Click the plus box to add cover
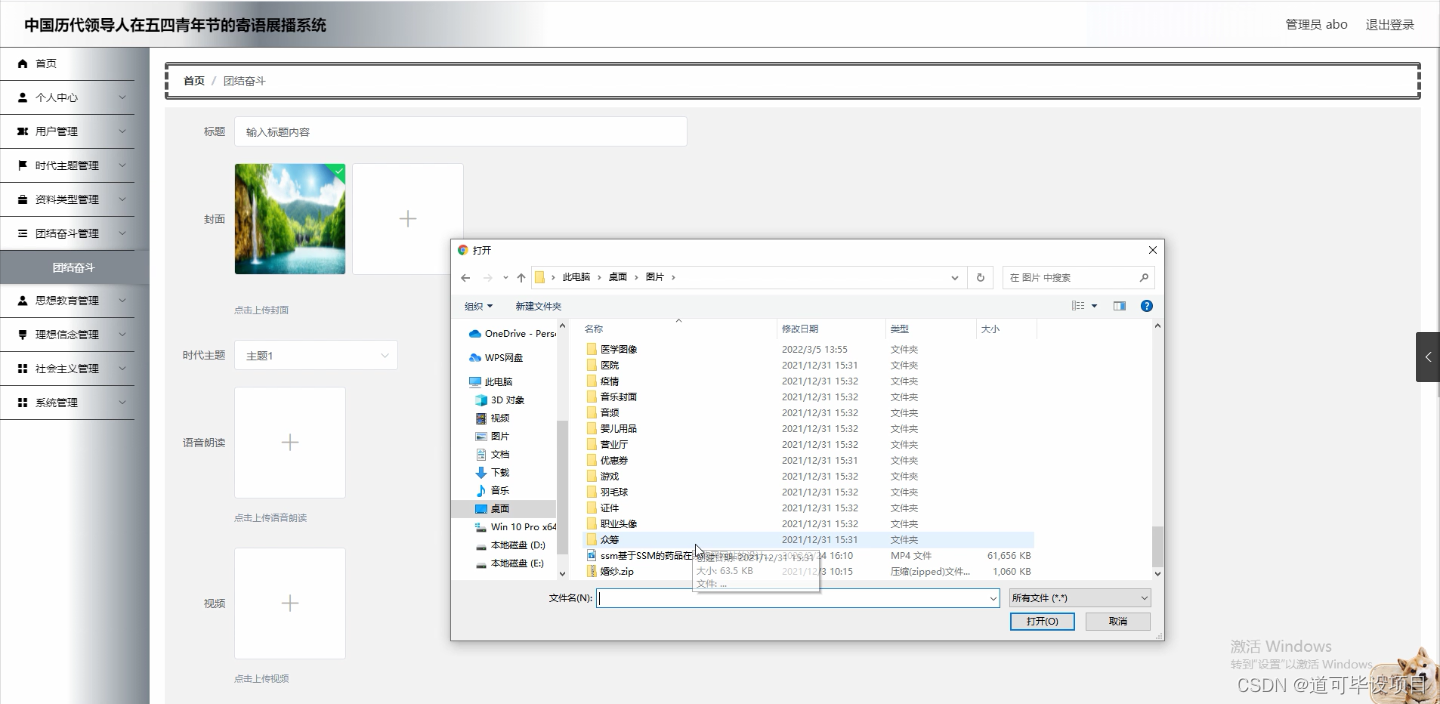Viewport: 1440px width, 704px height. (x=408, y=219)
